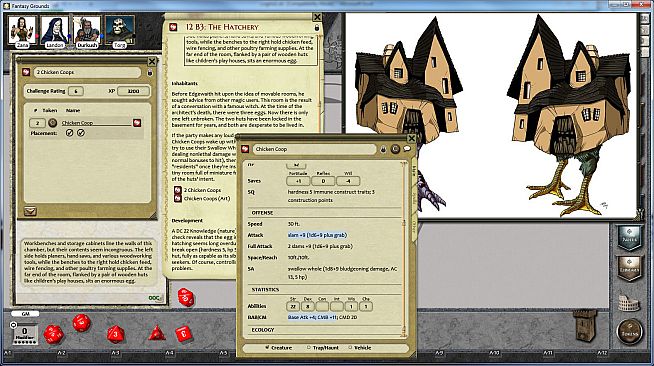
Task: Select the Vehicle radio option
Action: tap(360, 348)
